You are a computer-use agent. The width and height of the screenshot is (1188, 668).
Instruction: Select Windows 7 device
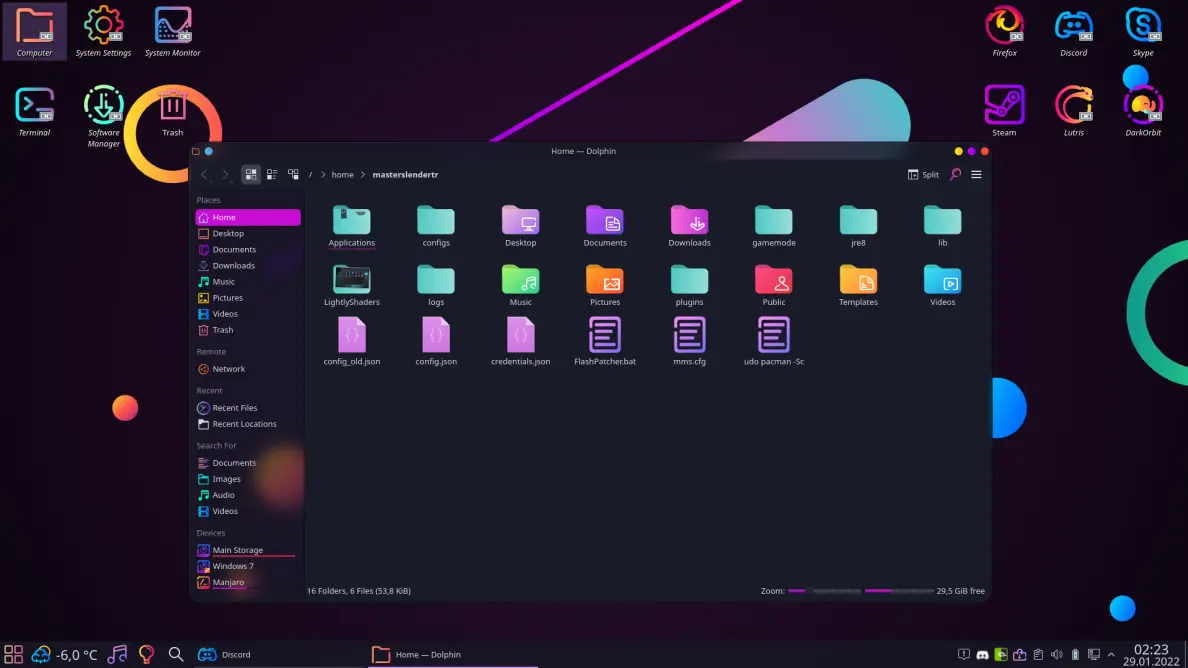pos(248,566)
